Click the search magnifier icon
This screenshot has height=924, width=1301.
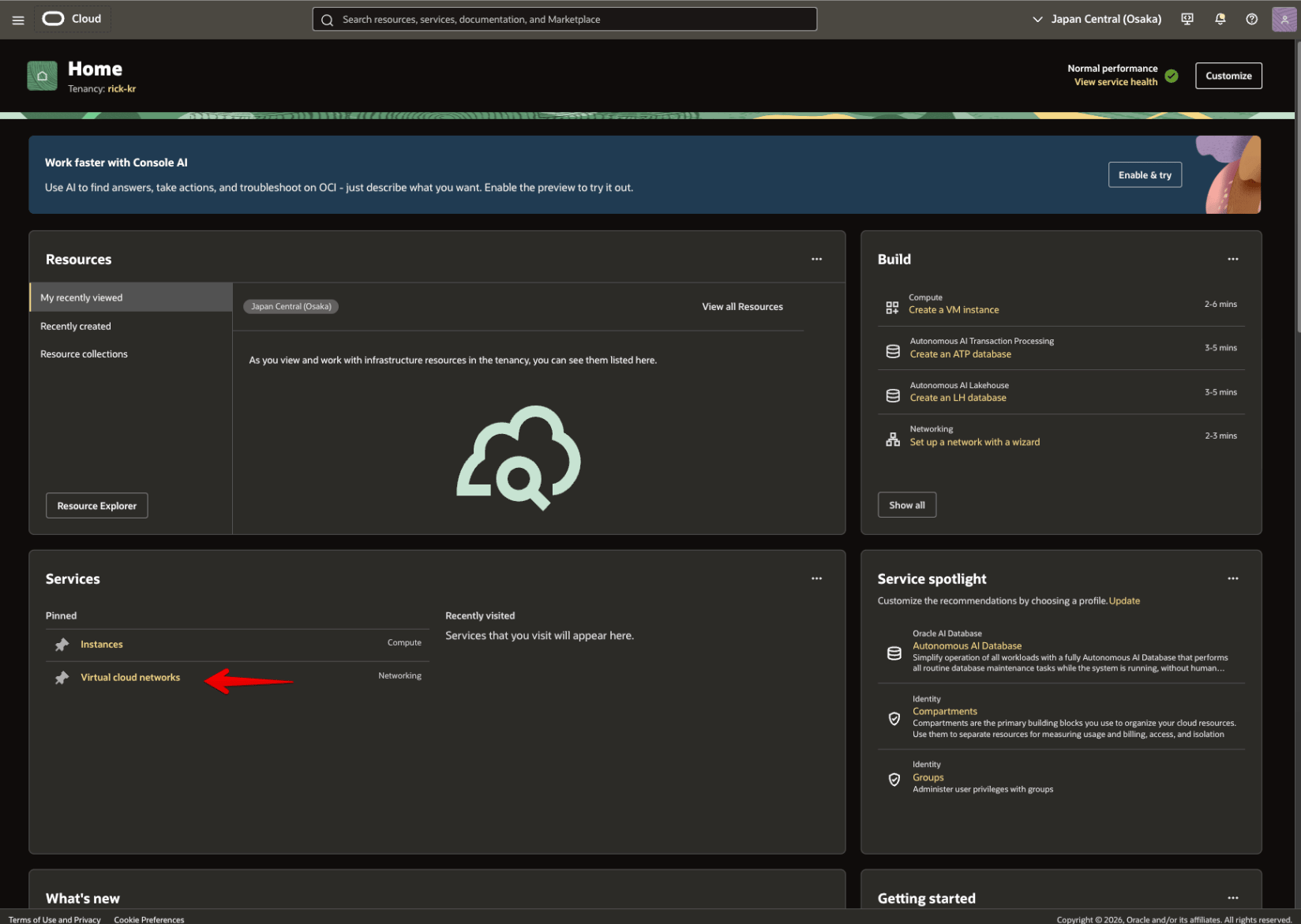click(x=327, y=20)
